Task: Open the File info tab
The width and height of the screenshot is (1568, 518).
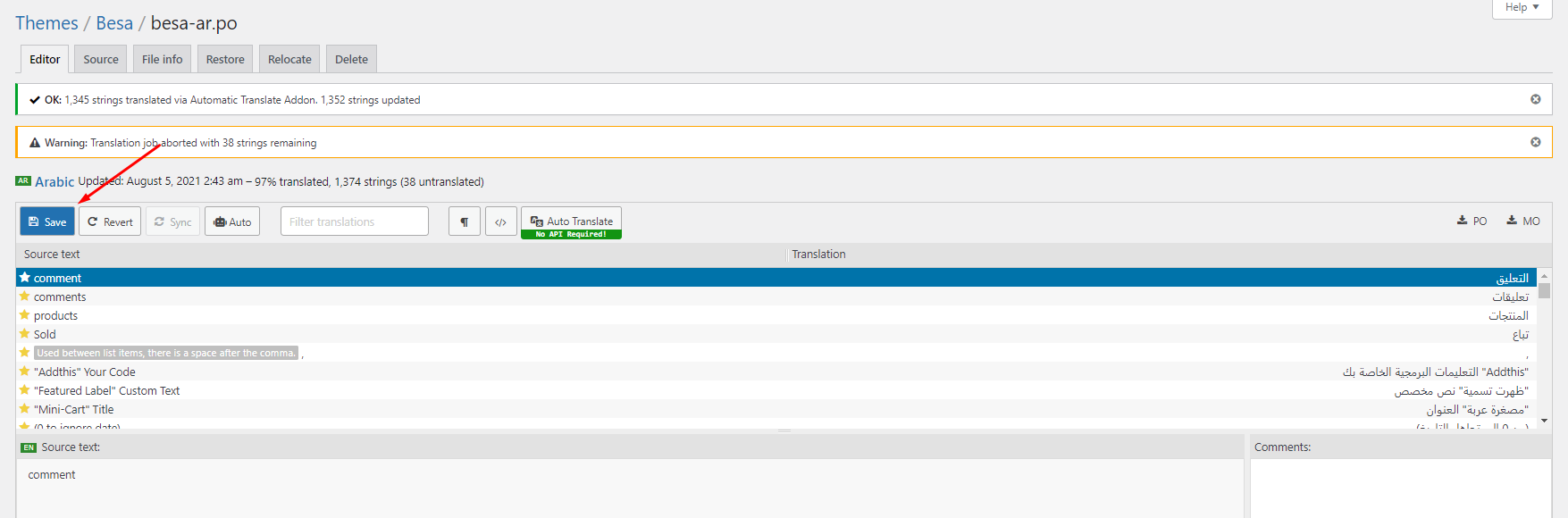Action: (162, 59)
